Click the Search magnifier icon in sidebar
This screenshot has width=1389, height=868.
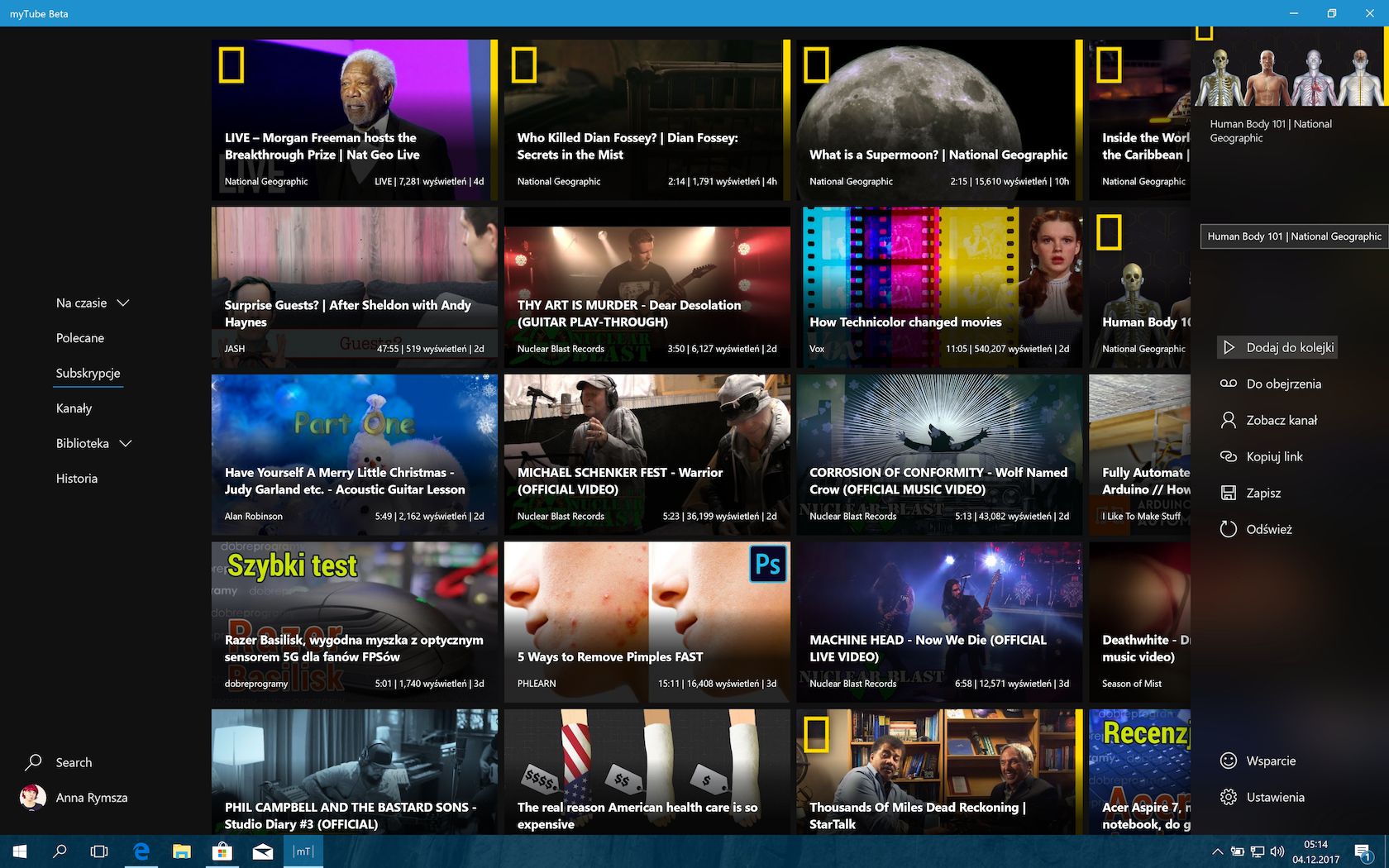[34, 762]
